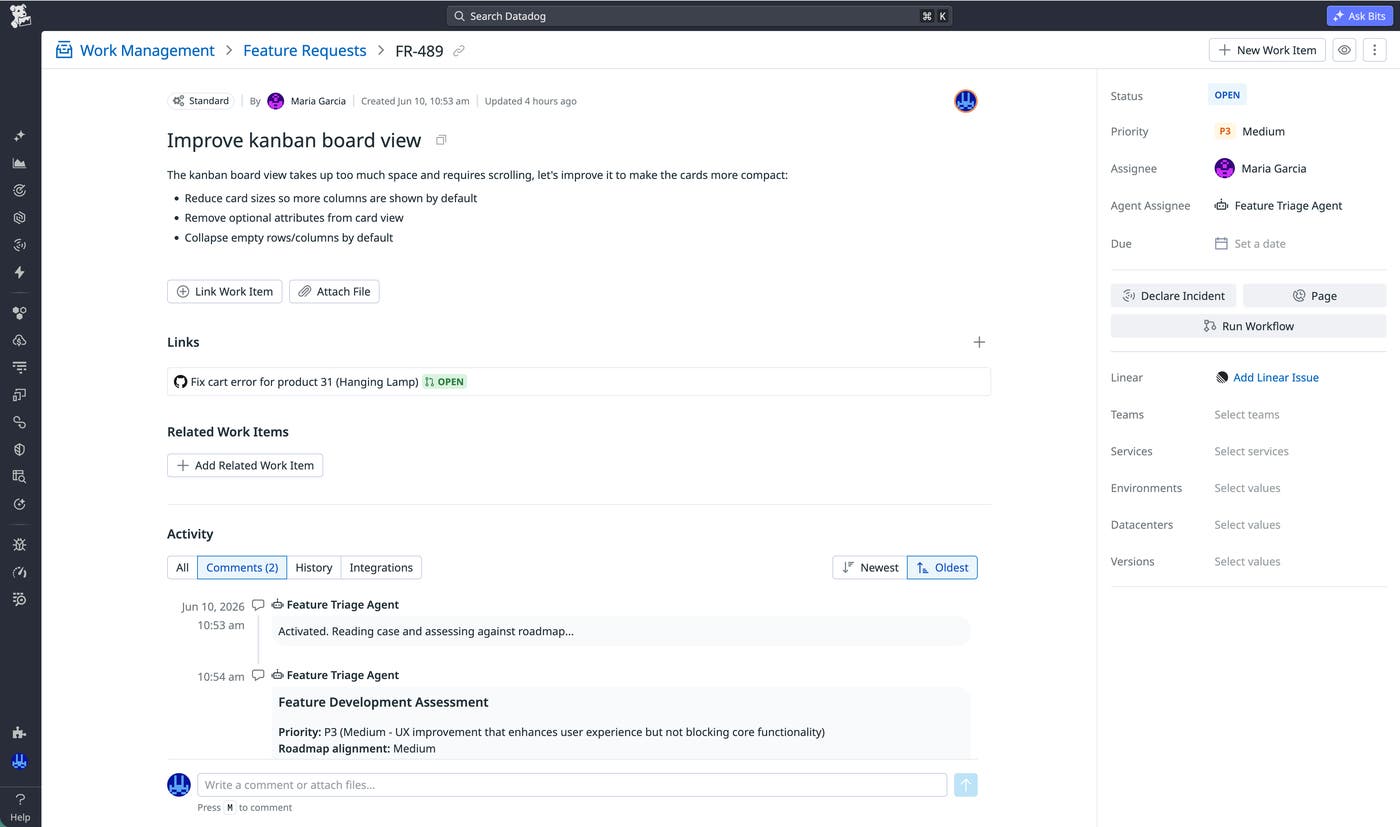Click the Ask Bits button
Image resolution: width=1400 pixels, height=827 pixels.
1359,16
